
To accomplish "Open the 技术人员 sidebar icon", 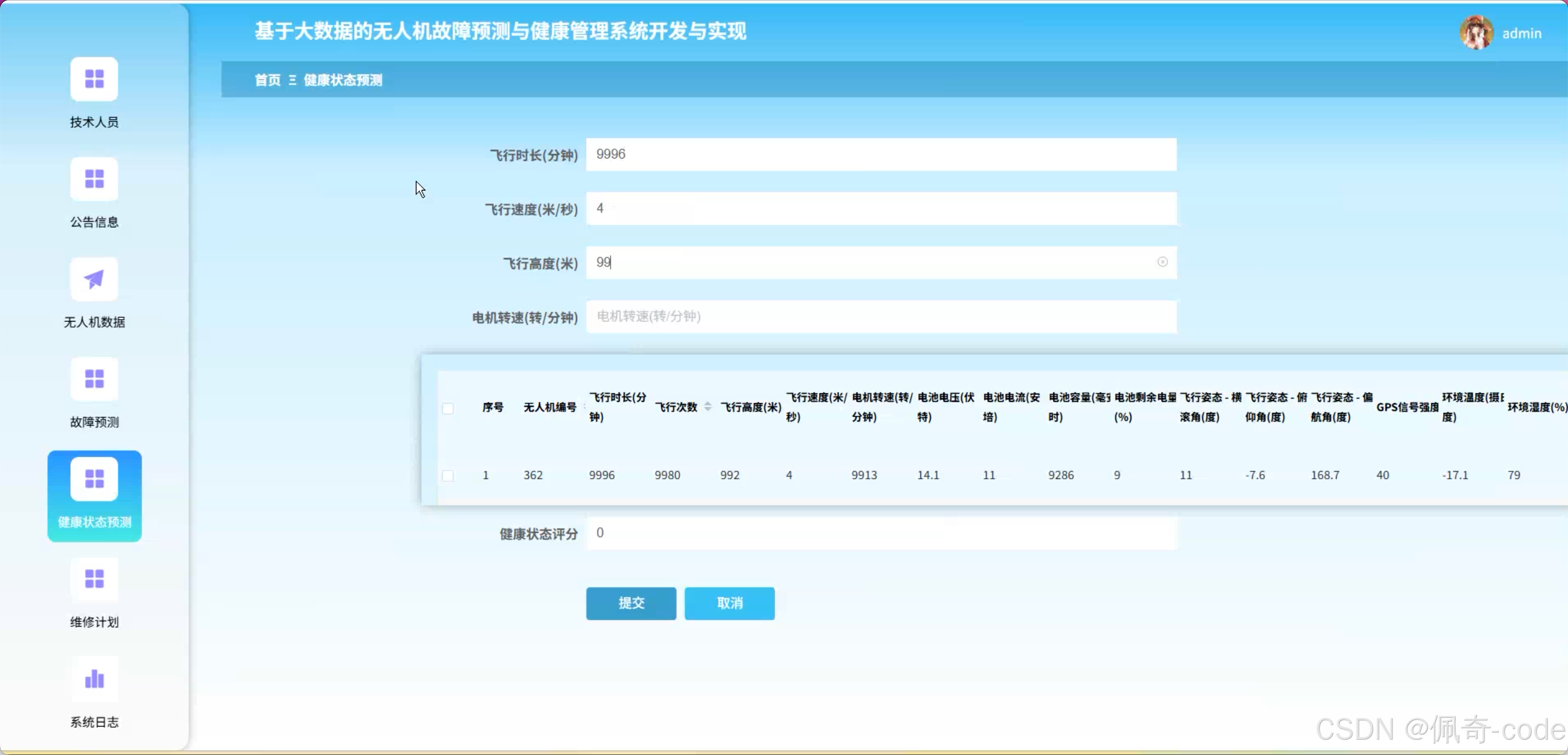I will (x=94, y=79).
